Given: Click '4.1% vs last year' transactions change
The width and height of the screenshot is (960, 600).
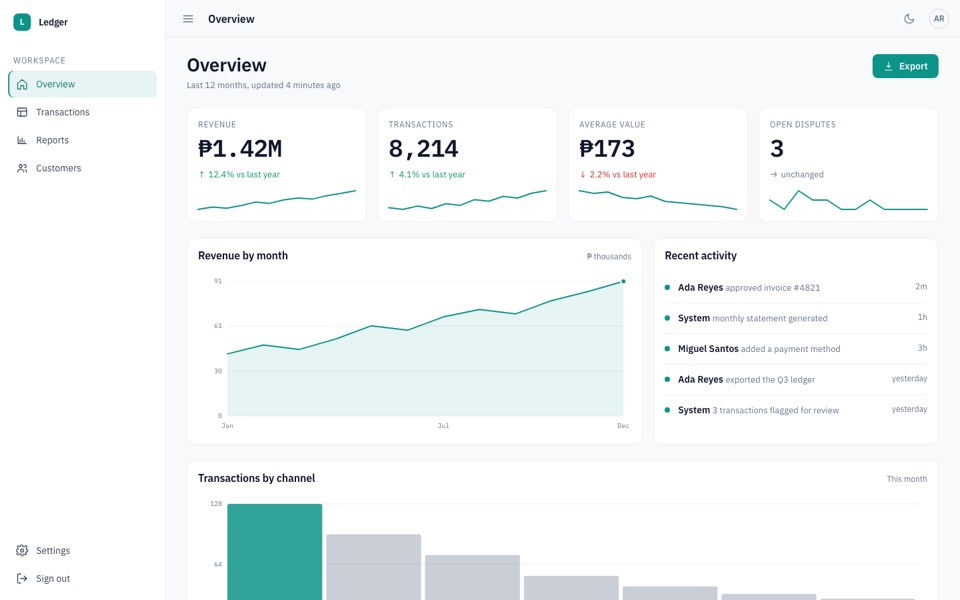Looking at the screenshot, I should (x=427, y=174).
